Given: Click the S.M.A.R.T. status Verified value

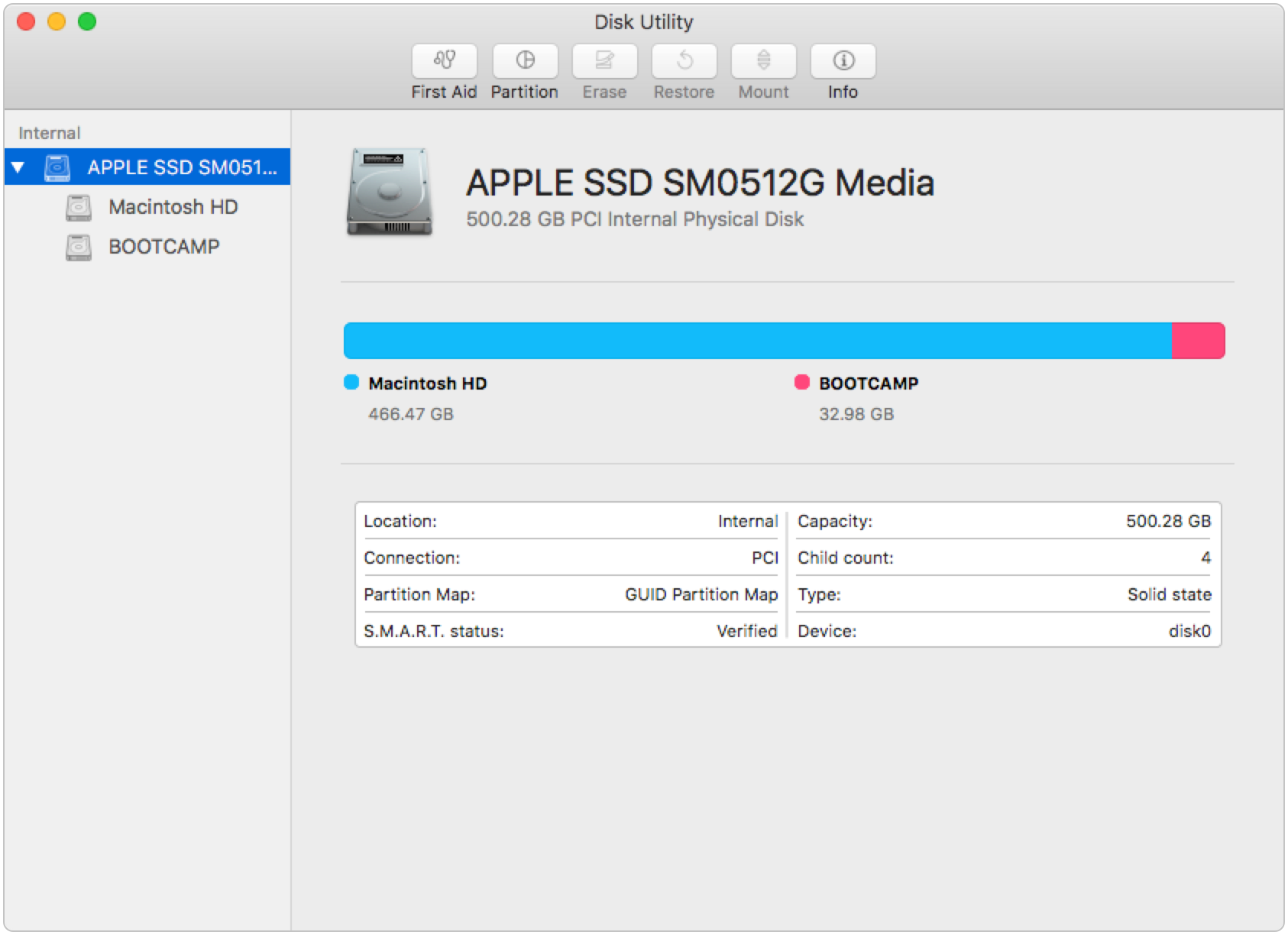Looking at the screenshot, I should (747, 631).
